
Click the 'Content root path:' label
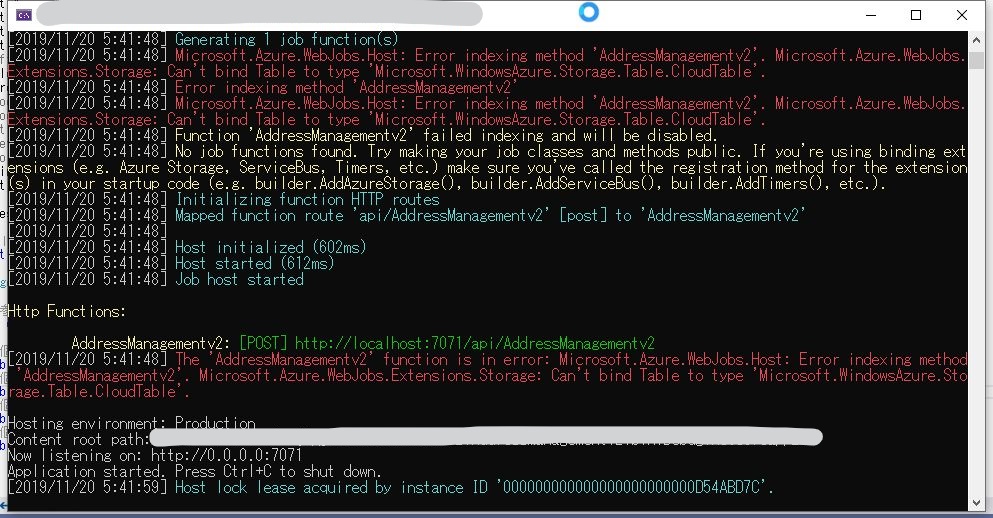point(79,439)
